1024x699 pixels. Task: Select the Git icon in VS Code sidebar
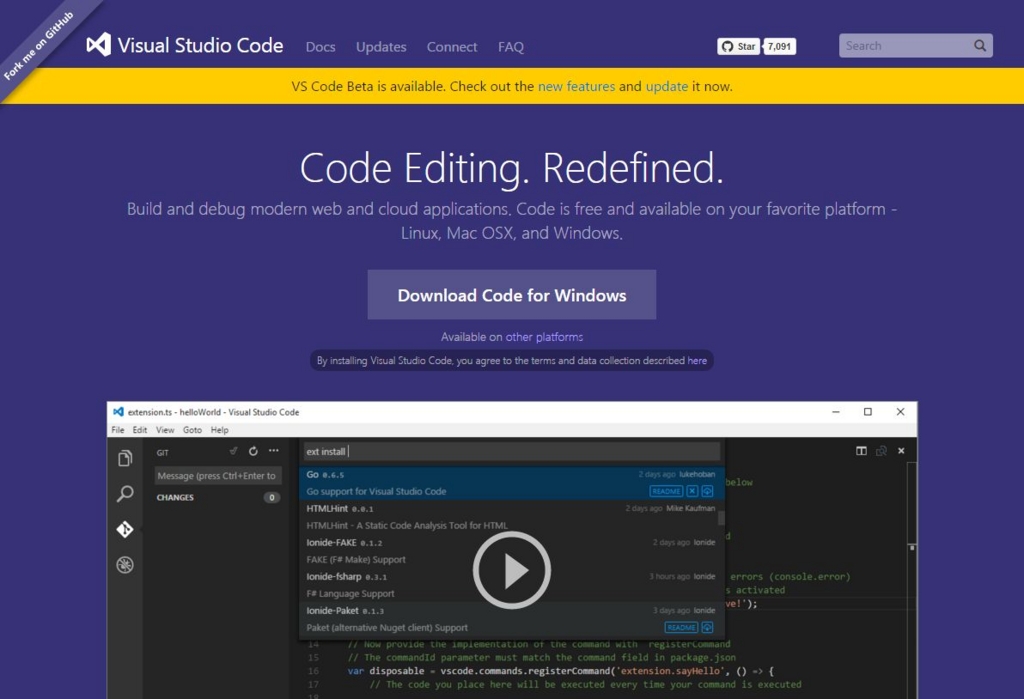[x=125, y=528]
